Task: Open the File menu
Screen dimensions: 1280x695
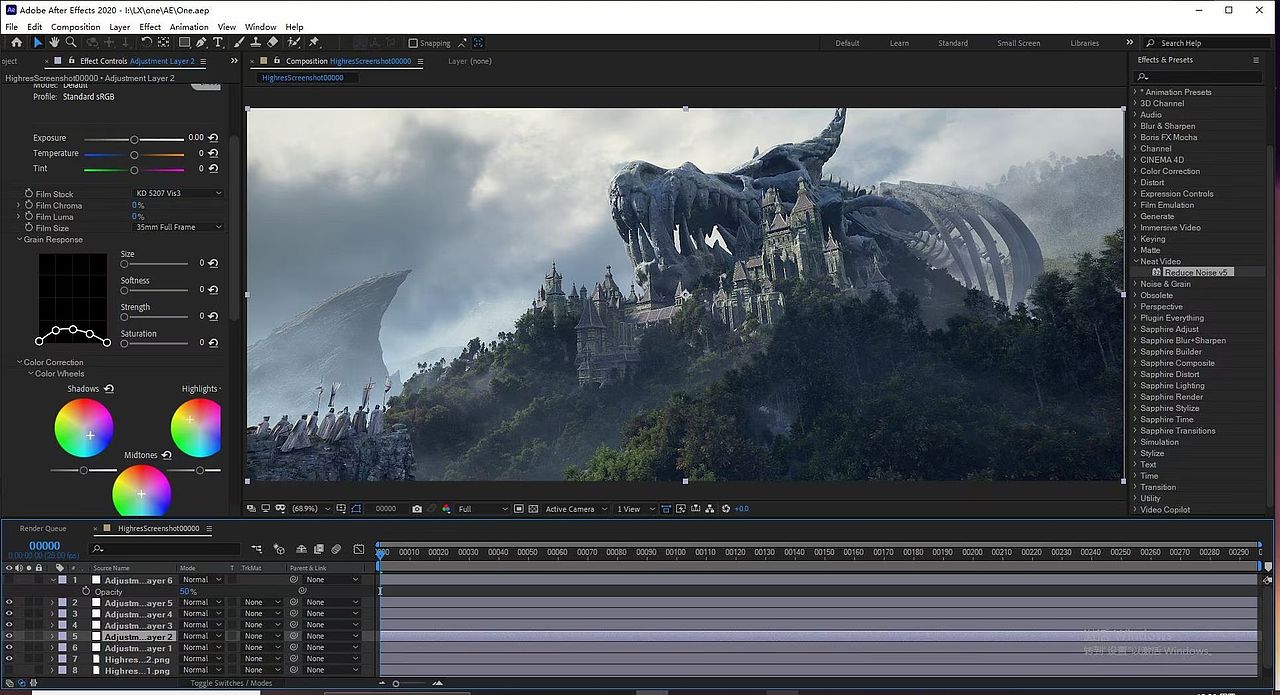Action: coord(12,27)
